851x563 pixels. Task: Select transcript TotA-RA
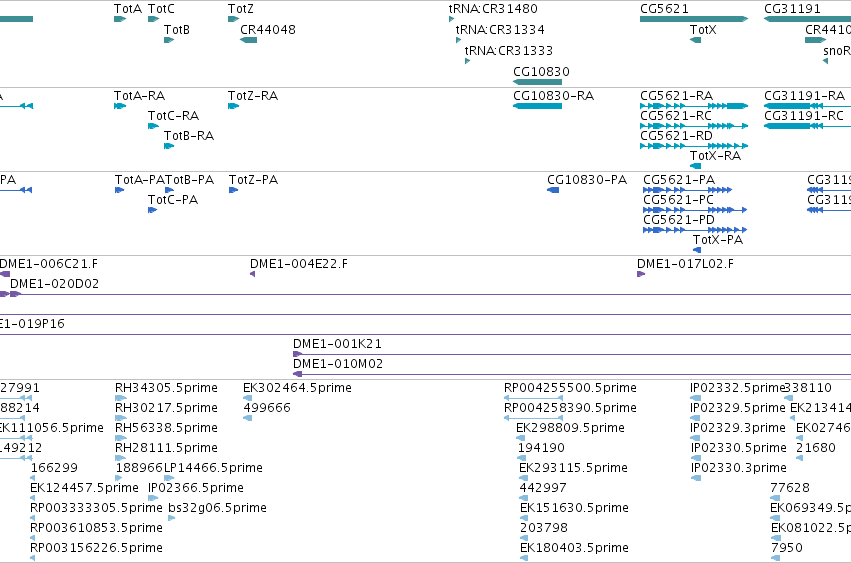tap(139, 96)
